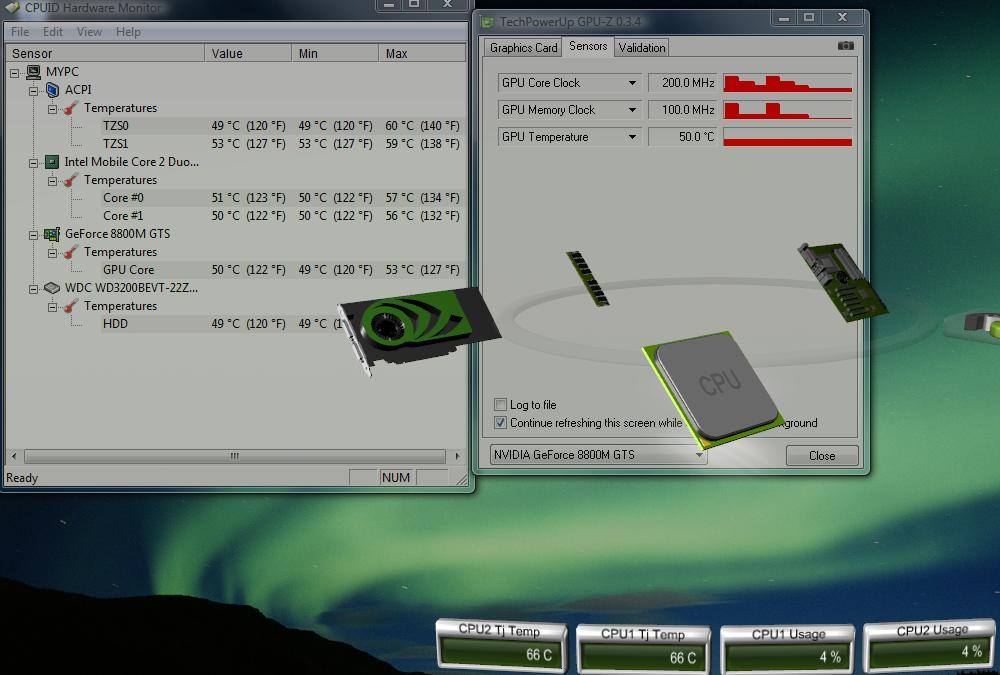1000x675 pixels.
Task: Click the floating 3D motherboard icon
Action: (x=842, y=282)
